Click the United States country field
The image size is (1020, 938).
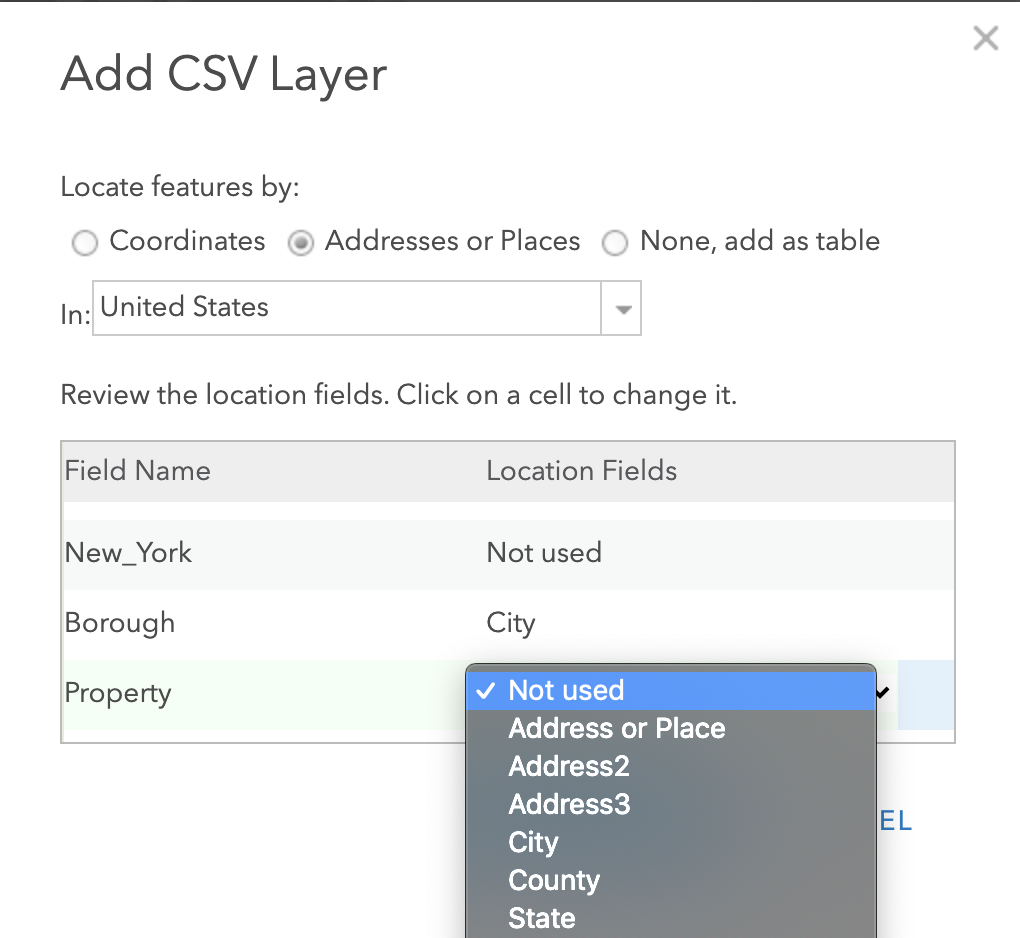point(347,308)
